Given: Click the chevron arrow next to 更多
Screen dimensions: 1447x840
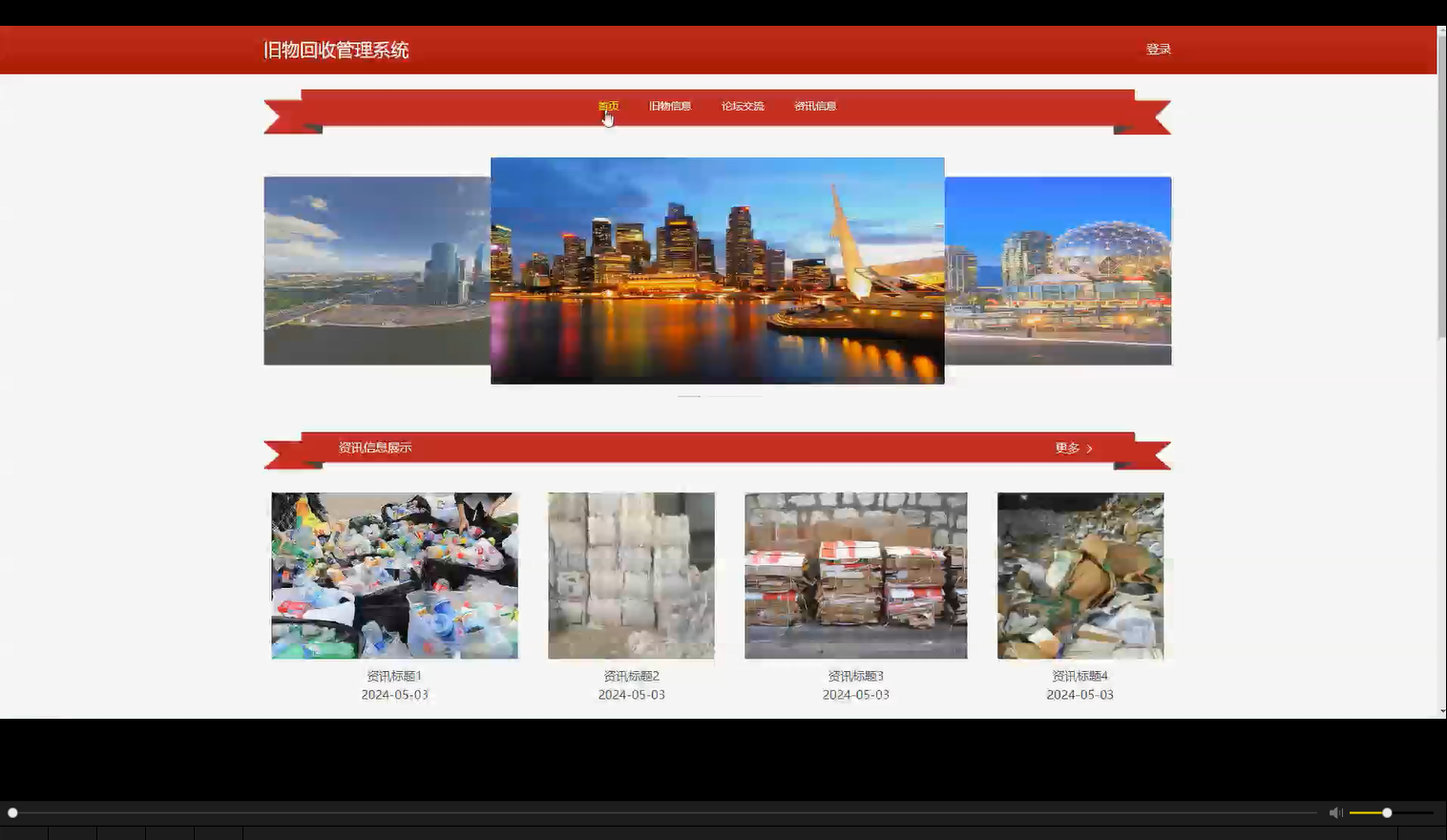Looking at the screenshot, I should (x=1089, y=448).
